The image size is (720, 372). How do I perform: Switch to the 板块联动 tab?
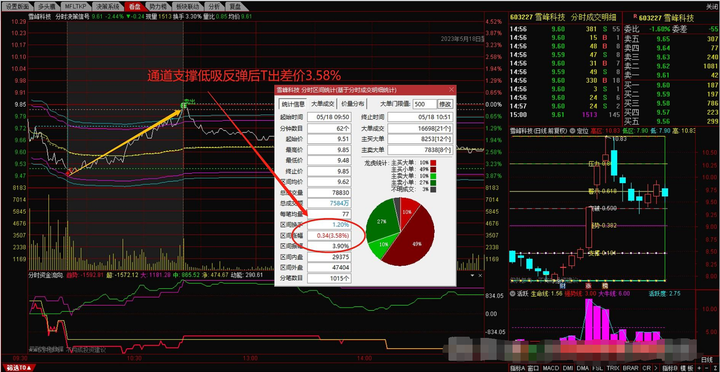point(187,7)
